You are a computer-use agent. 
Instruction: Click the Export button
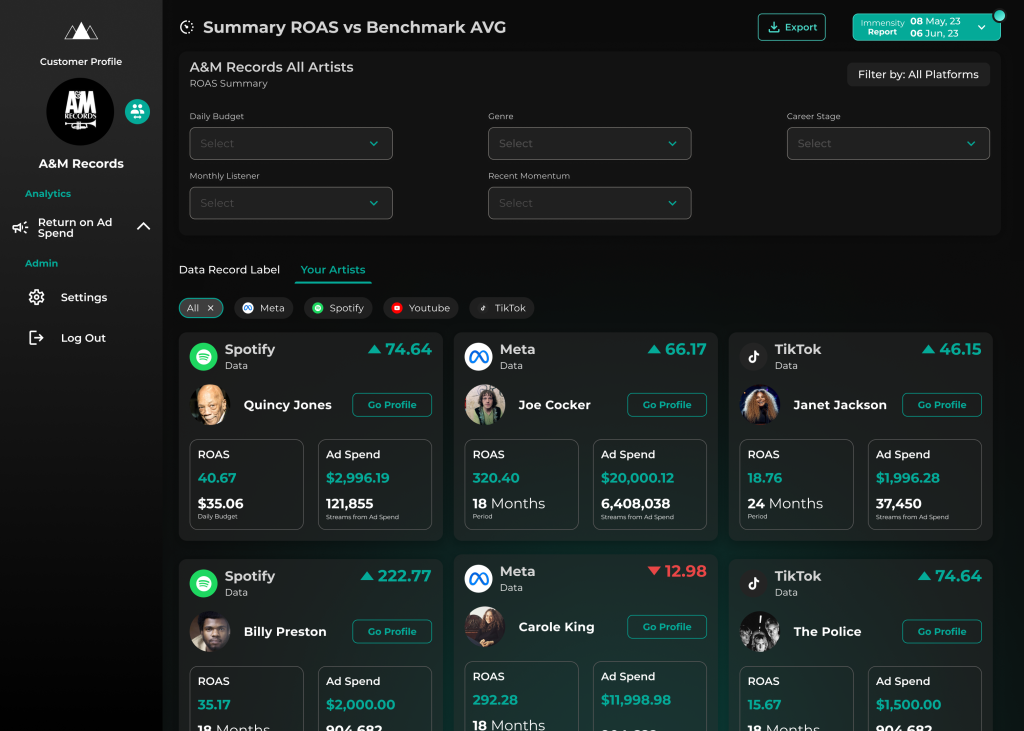[x=792, y=27]
